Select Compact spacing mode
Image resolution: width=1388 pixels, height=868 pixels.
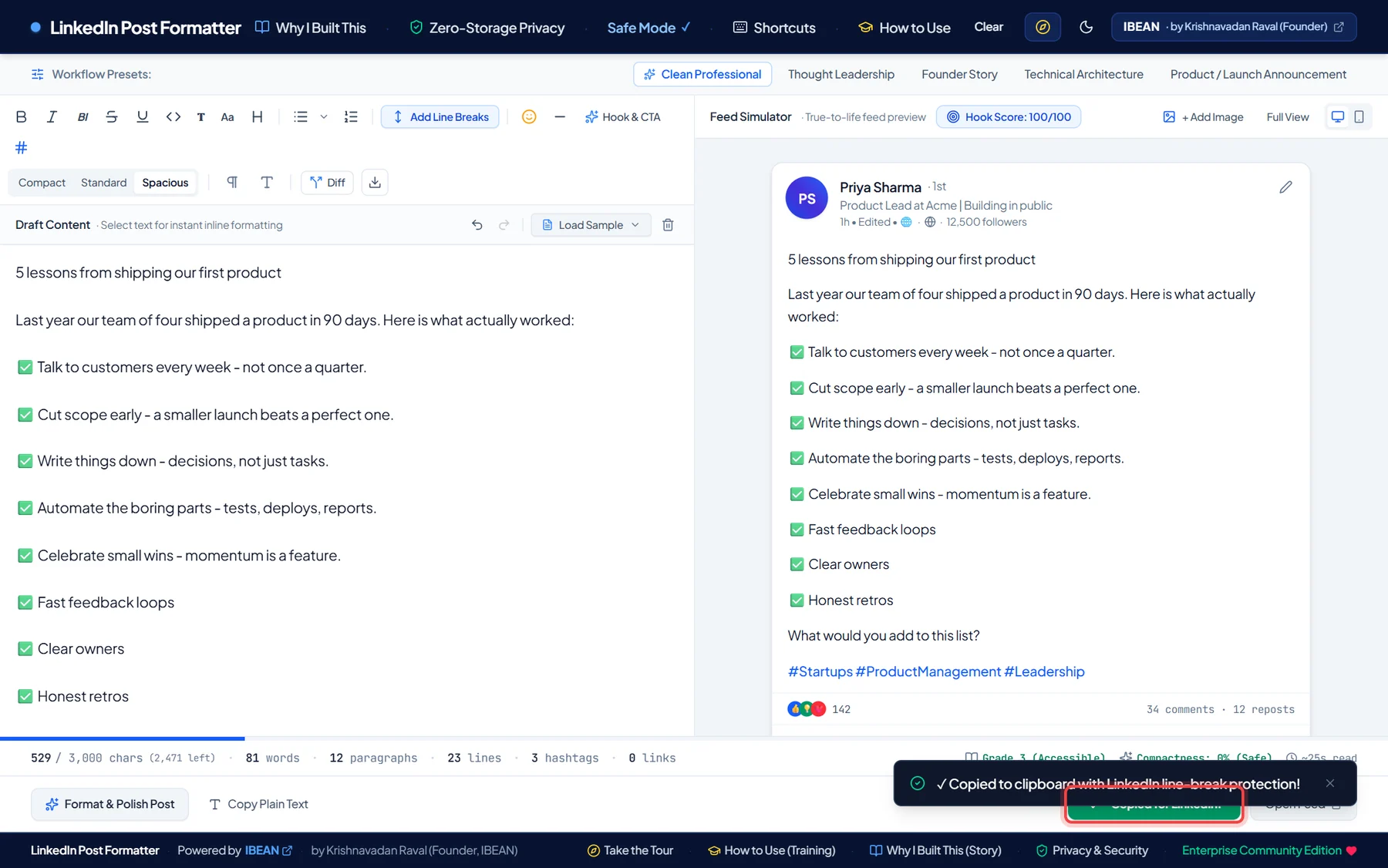pyautogui.click(x=42, y=183)
